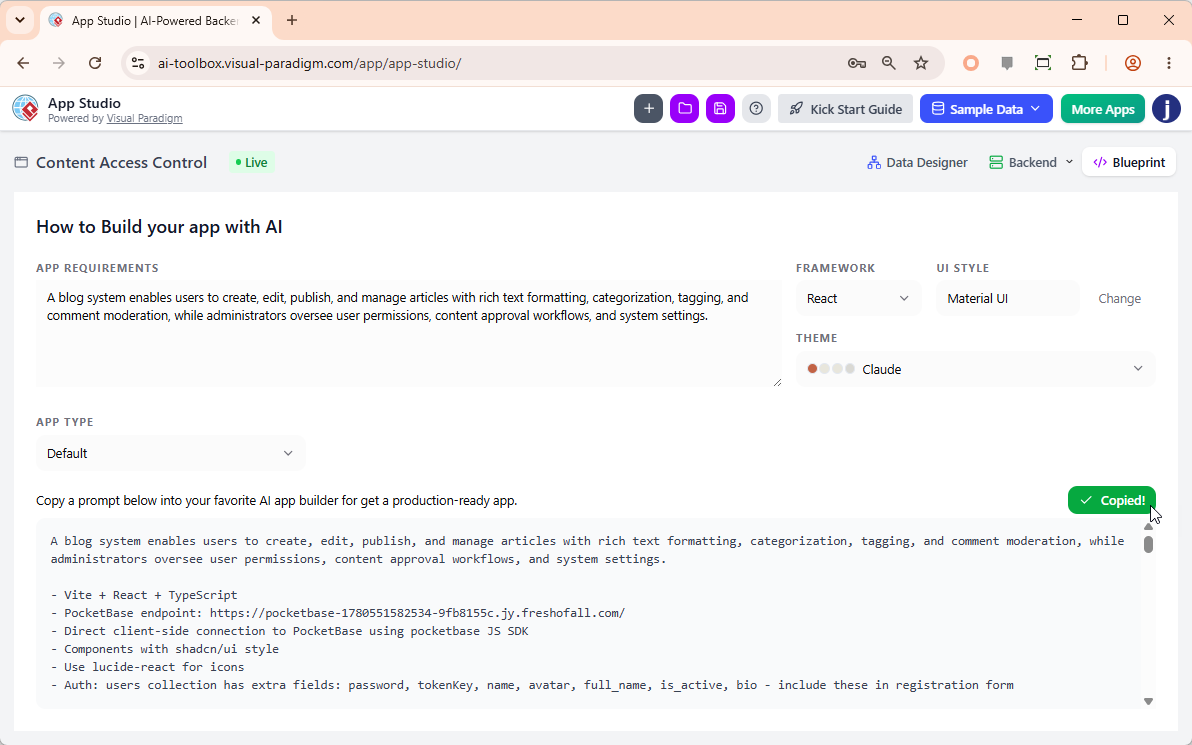This screenshot has height=745, width=1192.
Task: Open Chrome profile icon
Action: [x=1133, y=63]
